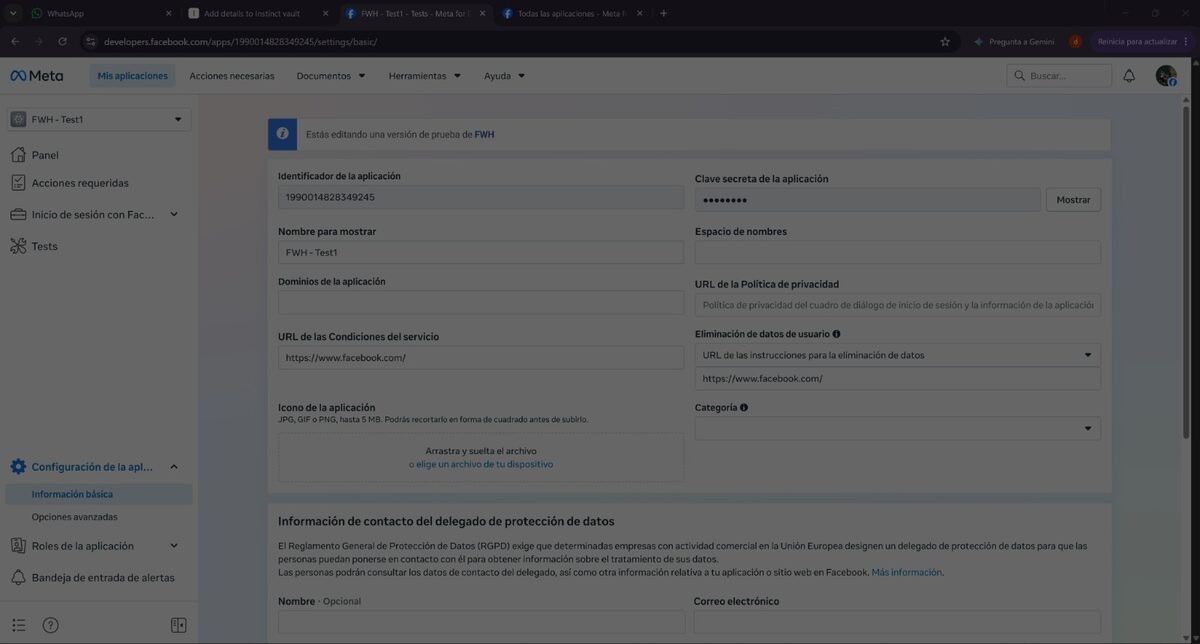Open notifications bell in Meta header
1200x644 pixels.
point(1129,76)
